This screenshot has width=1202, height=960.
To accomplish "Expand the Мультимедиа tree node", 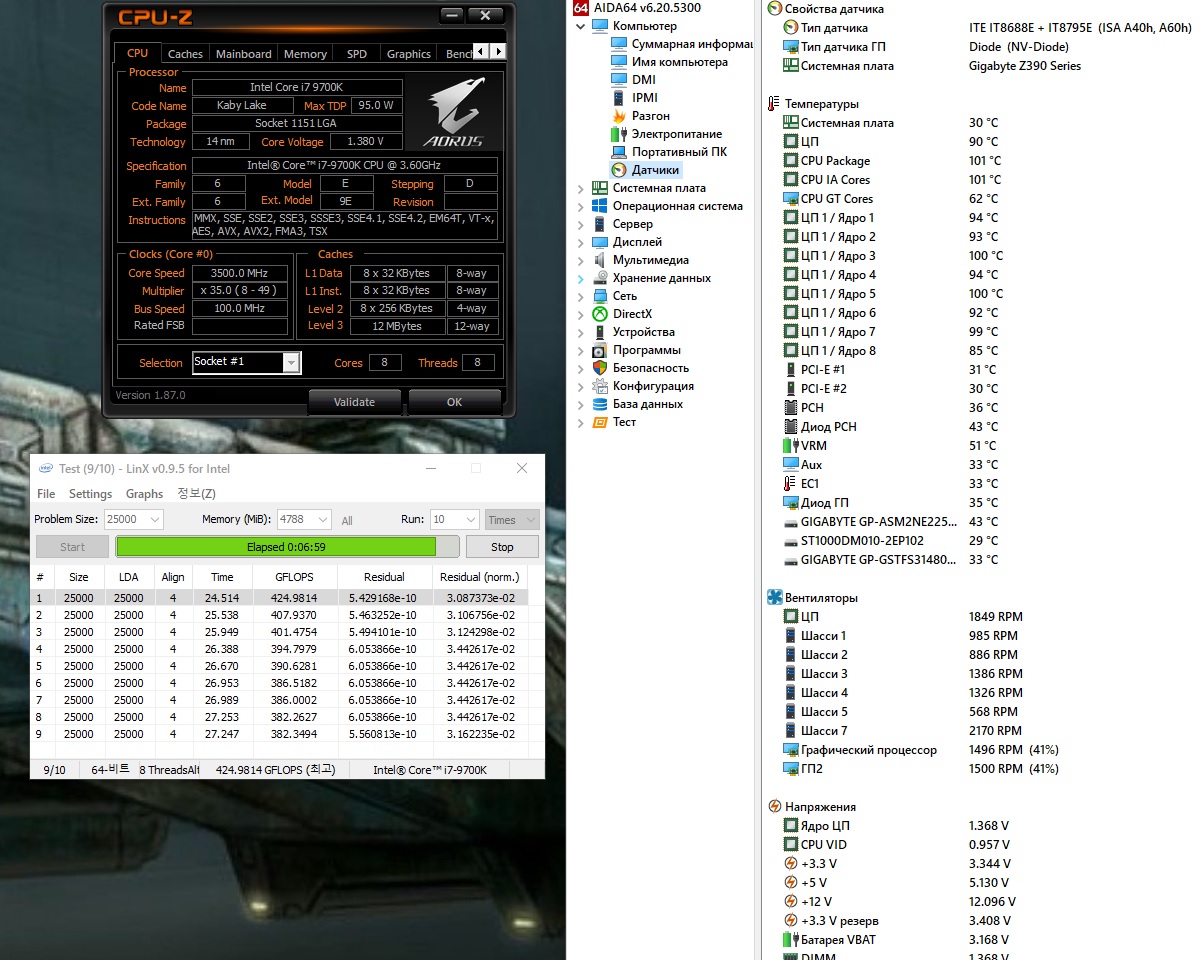I will point(581,260).
